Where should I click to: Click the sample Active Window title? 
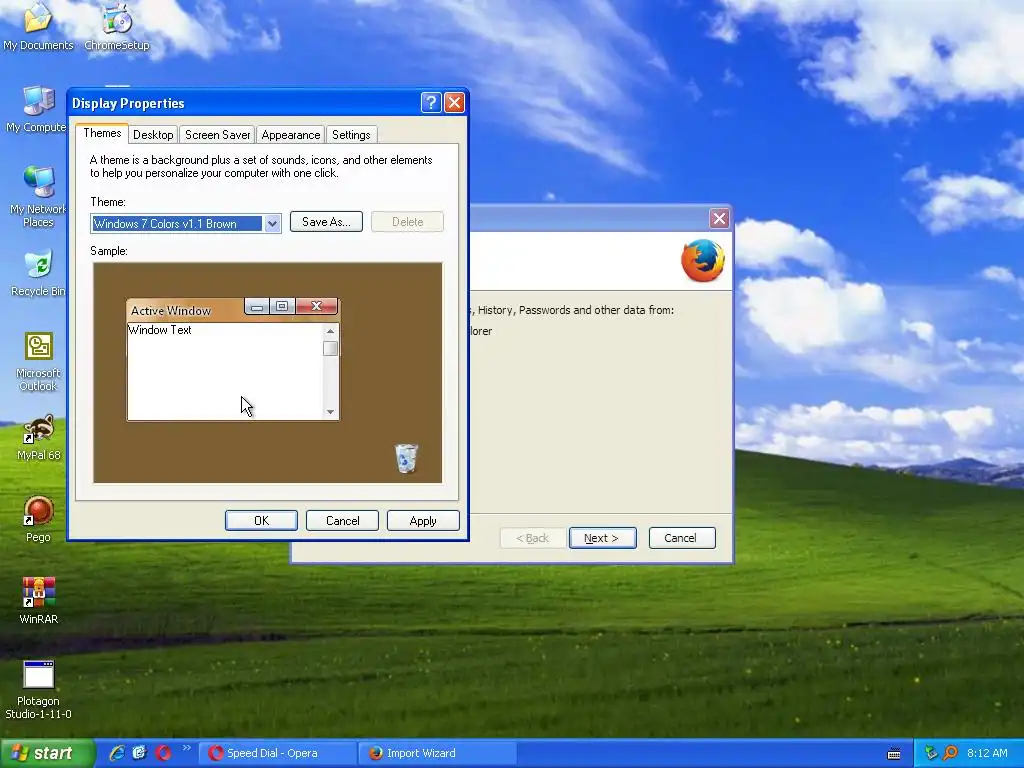pyautogui.click(x=170, y=311)
